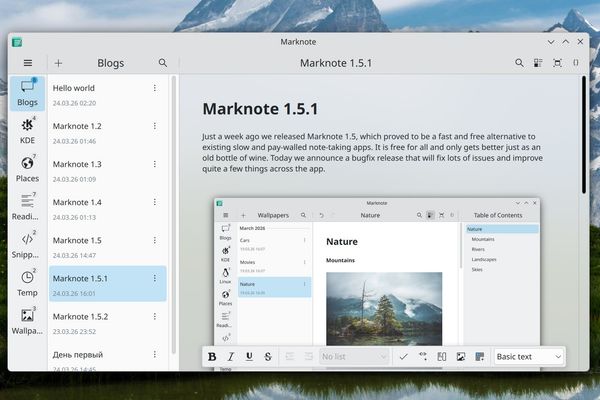The width and height of the screenshot is (600, 400).
Task: Toggle bold formatting
Action: 212,357
